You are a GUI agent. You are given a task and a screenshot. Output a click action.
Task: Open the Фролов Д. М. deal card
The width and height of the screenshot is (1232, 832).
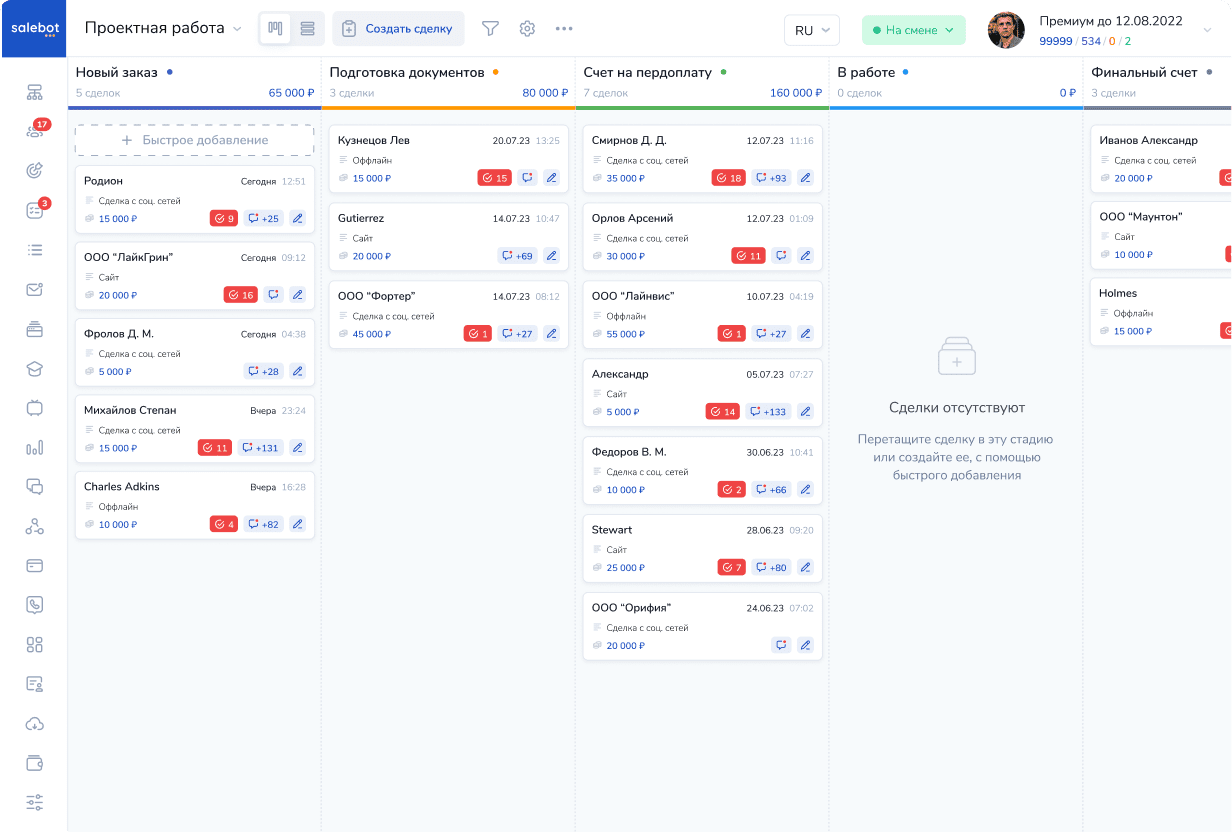tap(195, 352)
